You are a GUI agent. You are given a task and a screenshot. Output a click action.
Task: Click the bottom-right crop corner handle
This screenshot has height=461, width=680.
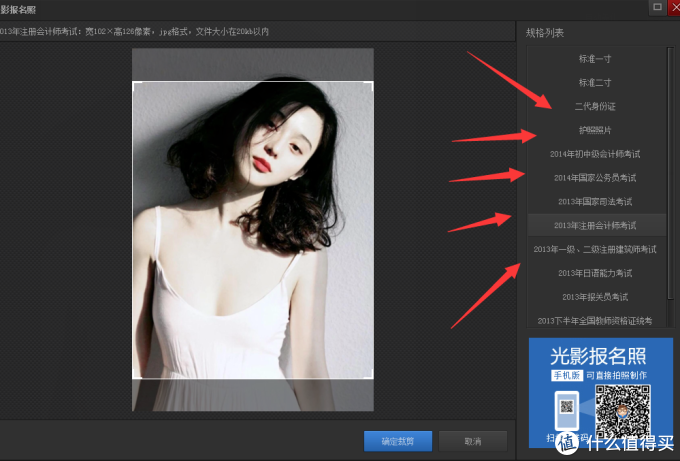coord(370,375)
